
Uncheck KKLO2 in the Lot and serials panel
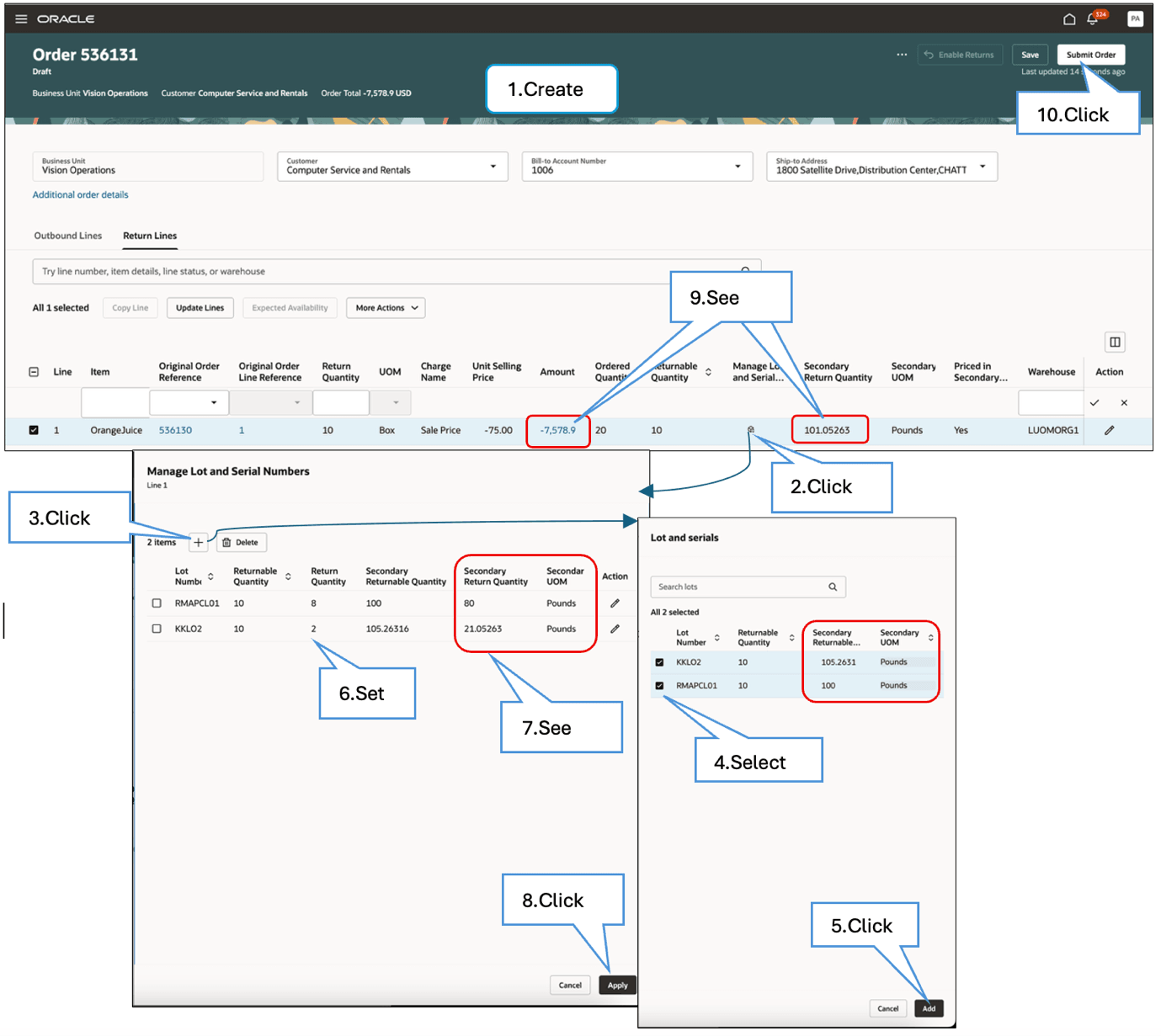point(659,662)
